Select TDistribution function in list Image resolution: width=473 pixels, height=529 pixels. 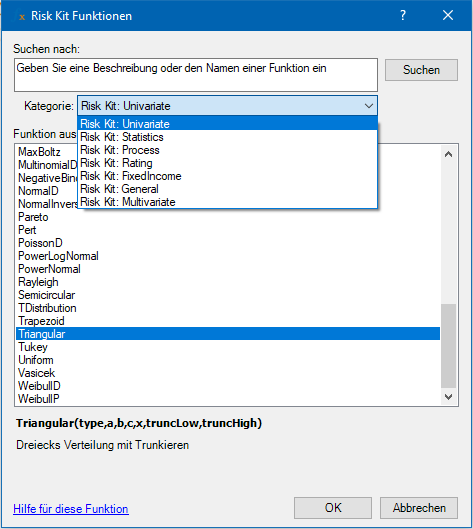(228, 308)
